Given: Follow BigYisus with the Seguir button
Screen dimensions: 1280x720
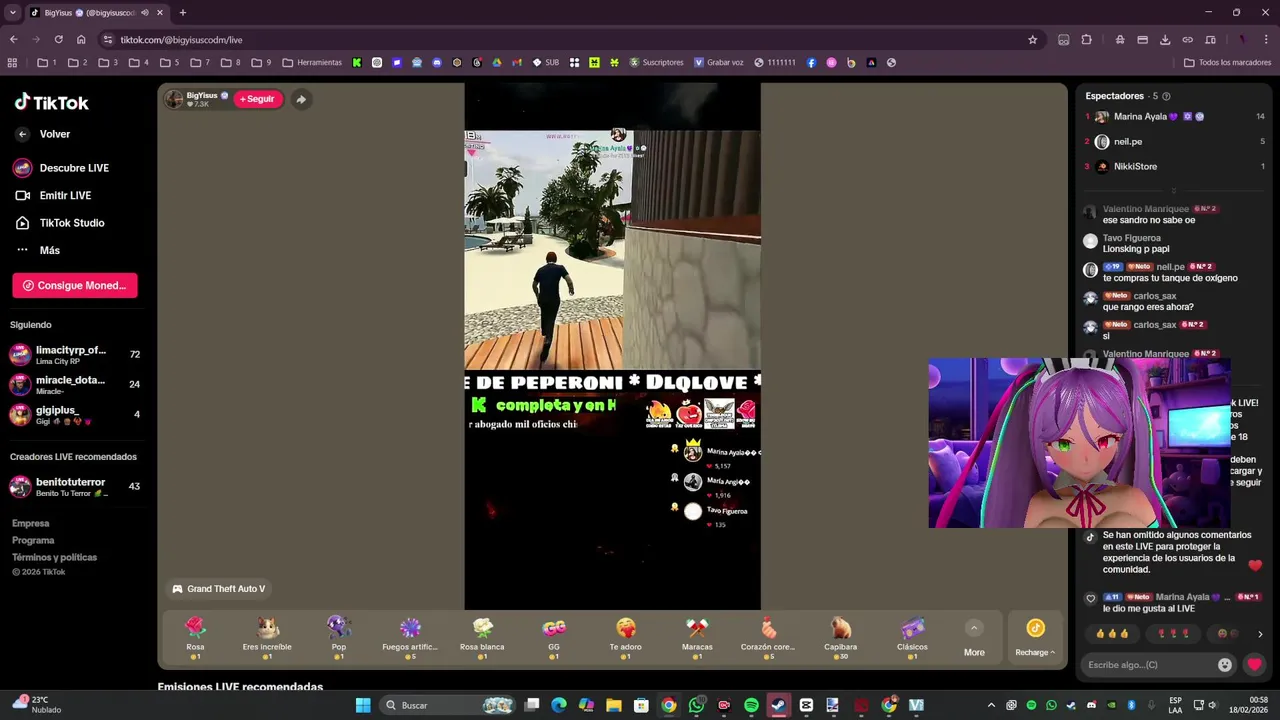Looking at the screenshot, I should click(257, 99).
